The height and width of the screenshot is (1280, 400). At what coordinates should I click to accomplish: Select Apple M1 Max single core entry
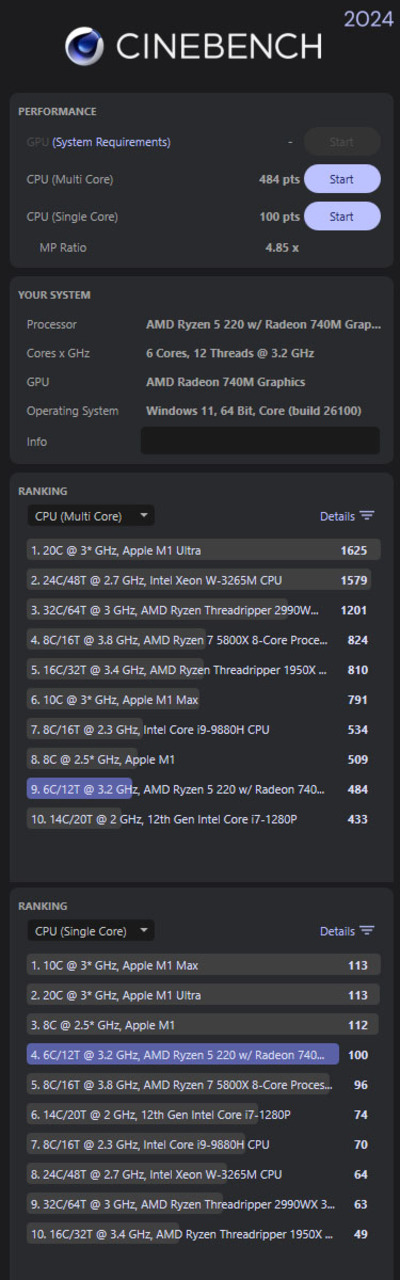click(204, 965)
